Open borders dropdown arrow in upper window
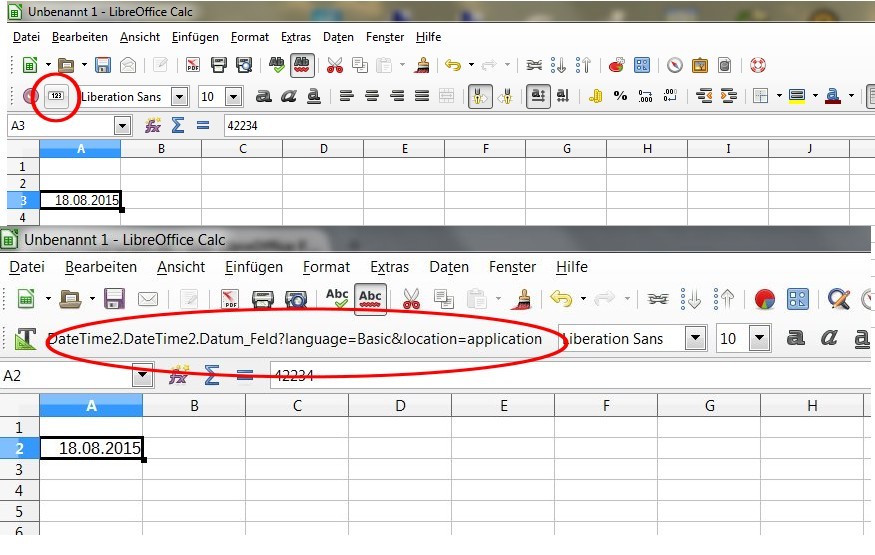This screenshot has width=875, height=555. (779, 96)
